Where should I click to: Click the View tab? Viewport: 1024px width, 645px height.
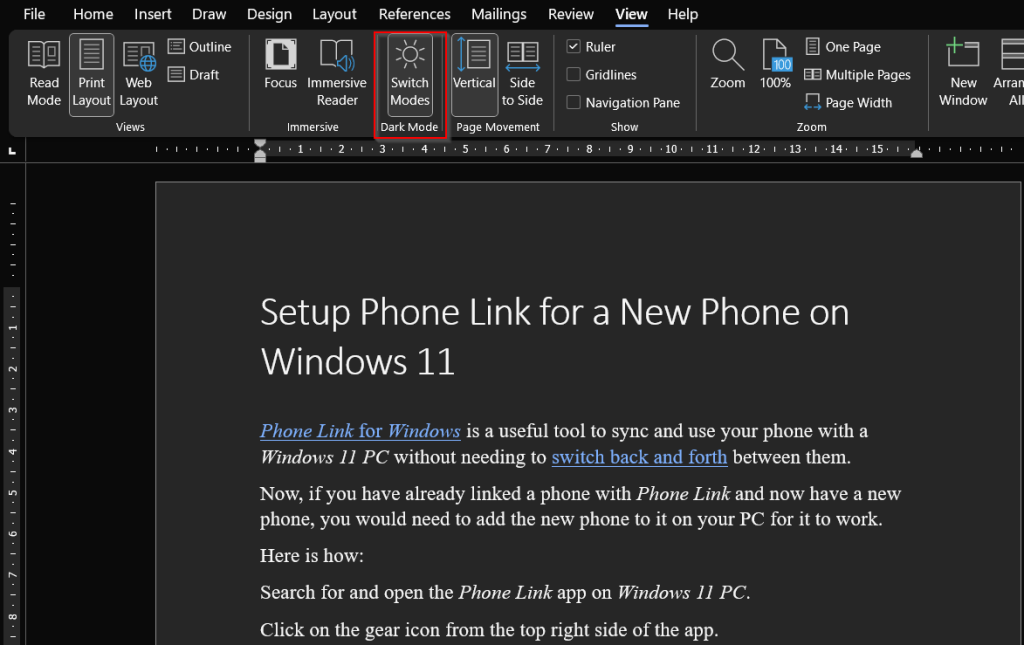pos(632,14)
